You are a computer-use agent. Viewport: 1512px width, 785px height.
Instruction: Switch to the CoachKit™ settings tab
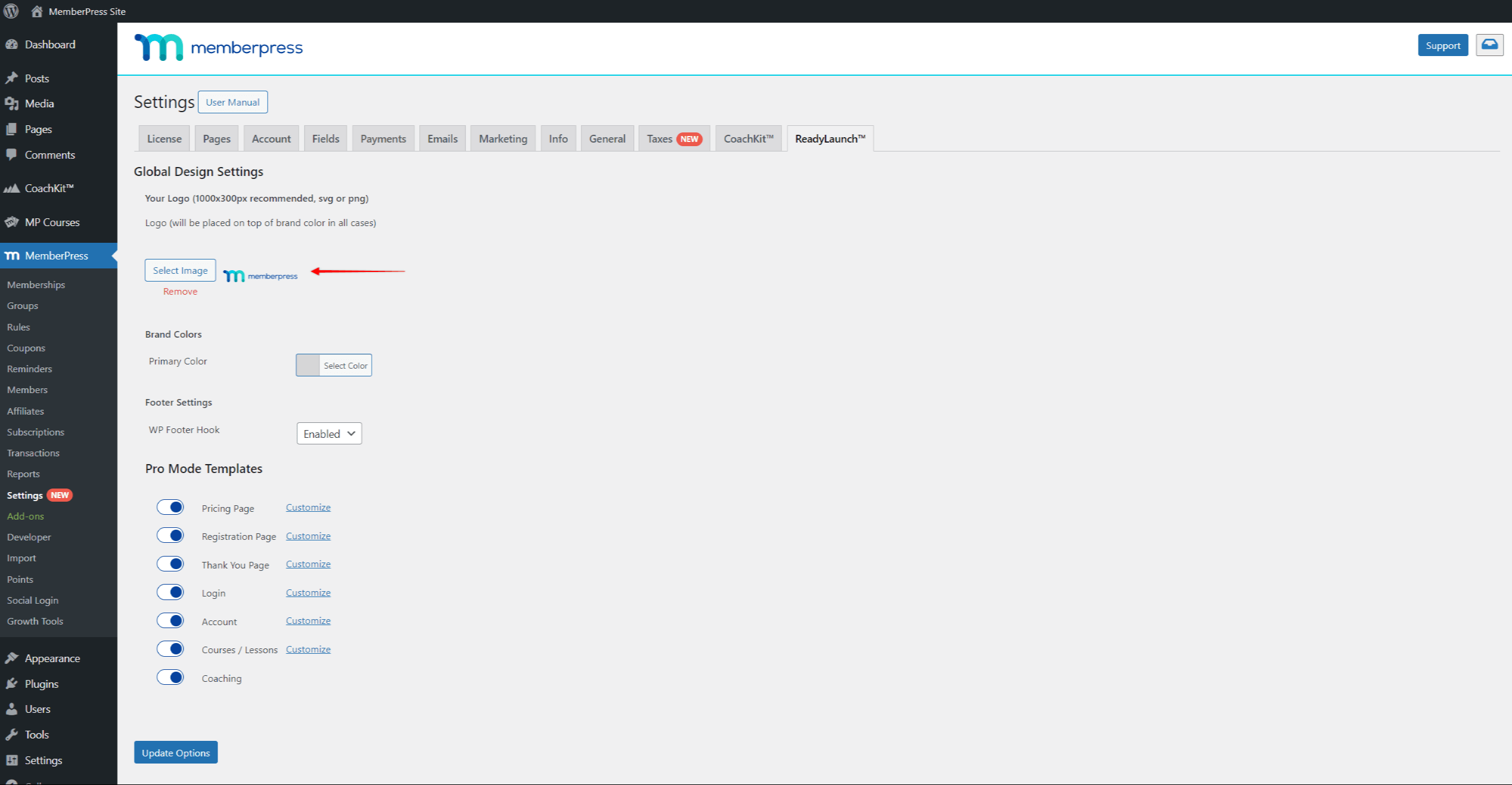point(749,138)
